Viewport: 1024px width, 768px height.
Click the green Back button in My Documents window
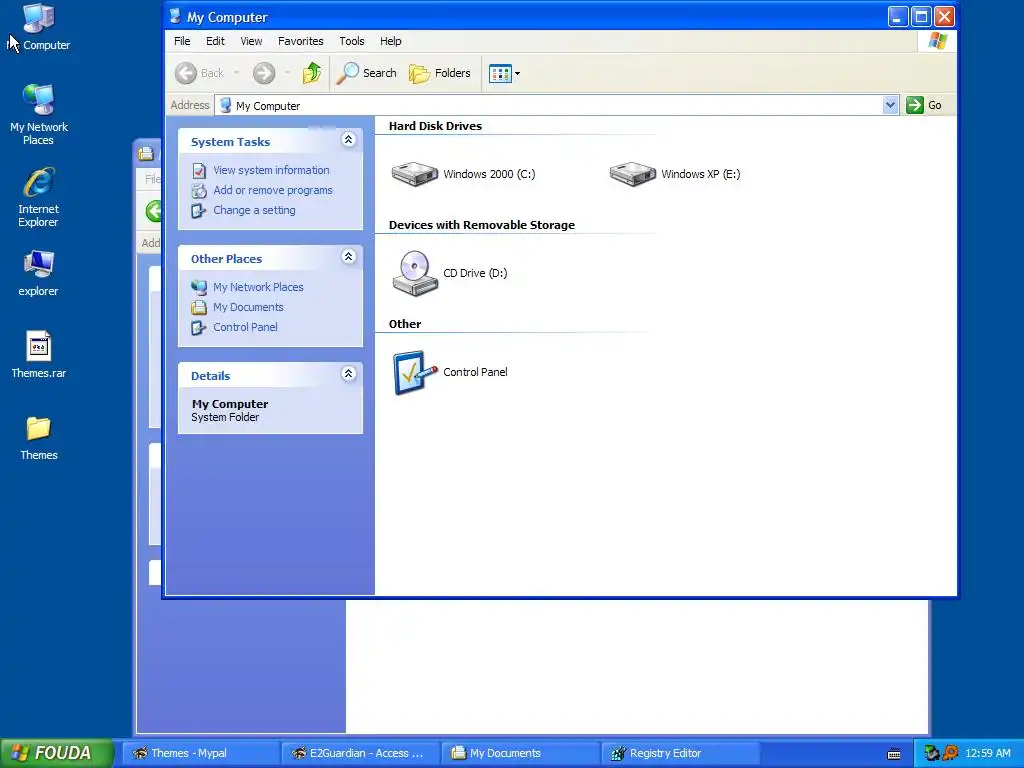153,211
